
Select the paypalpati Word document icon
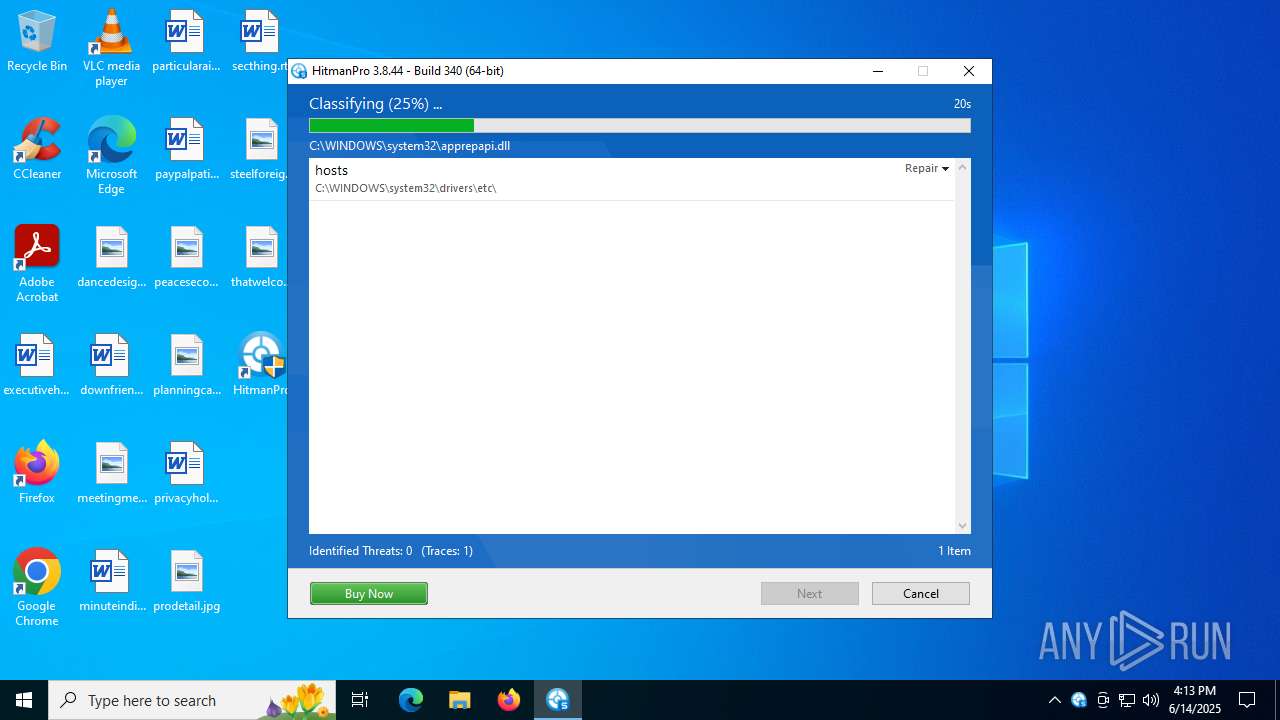point(186,149)
